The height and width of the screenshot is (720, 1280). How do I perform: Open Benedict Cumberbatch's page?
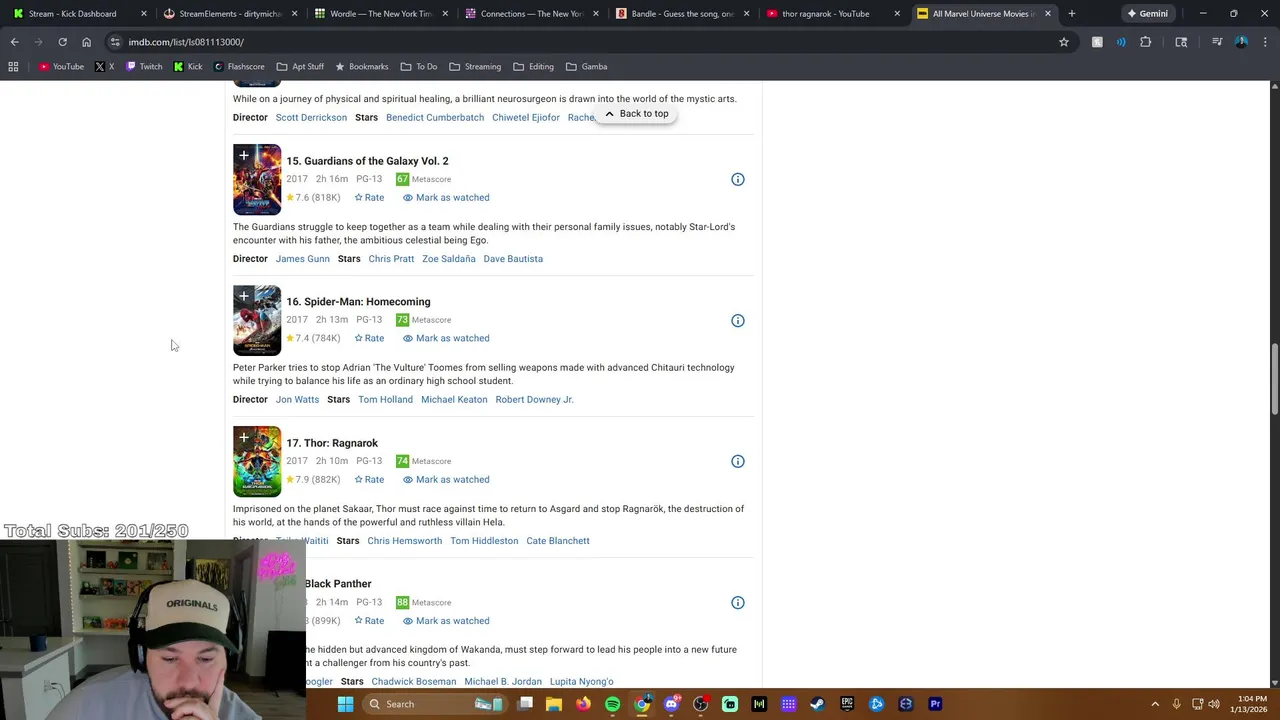[435, 118]
